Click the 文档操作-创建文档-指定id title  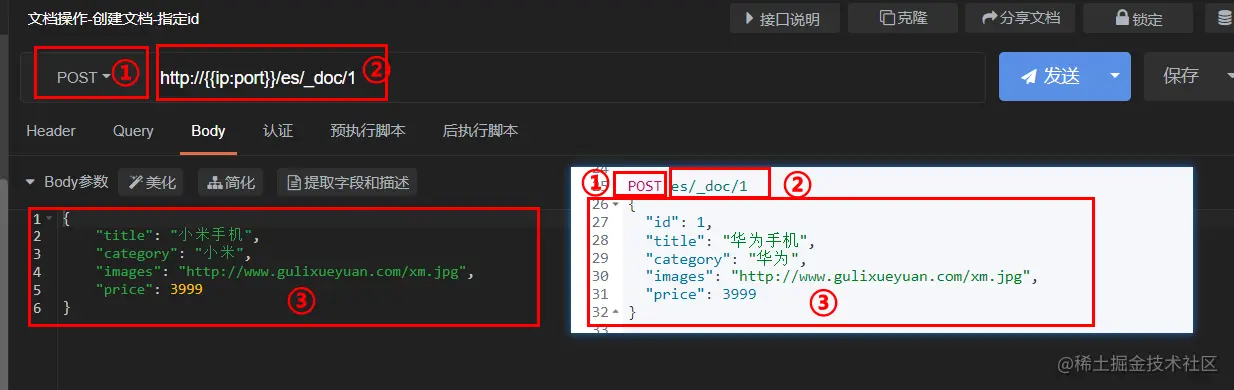point(114,18)
